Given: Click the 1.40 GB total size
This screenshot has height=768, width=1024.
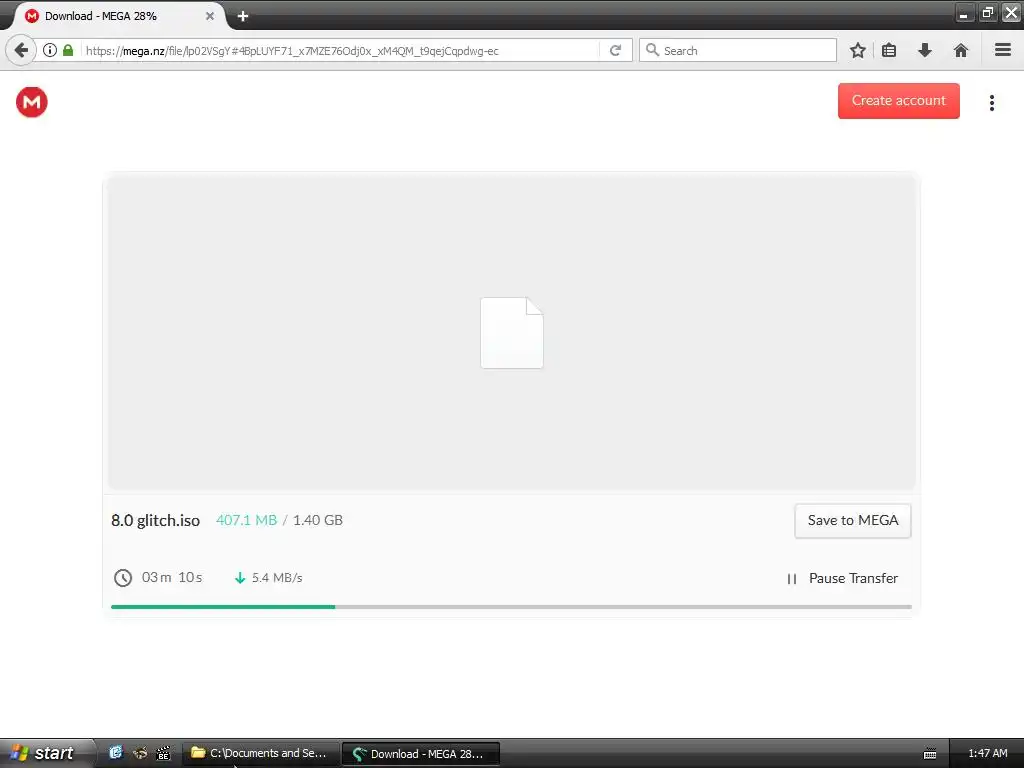Looking at the screenshot, I should [x=318, y=520].
